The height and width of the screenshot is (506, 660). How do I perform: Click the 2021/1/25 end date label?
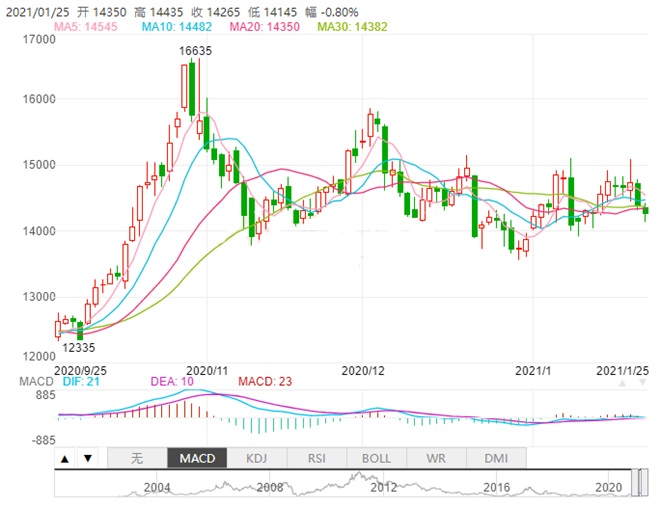623,371
